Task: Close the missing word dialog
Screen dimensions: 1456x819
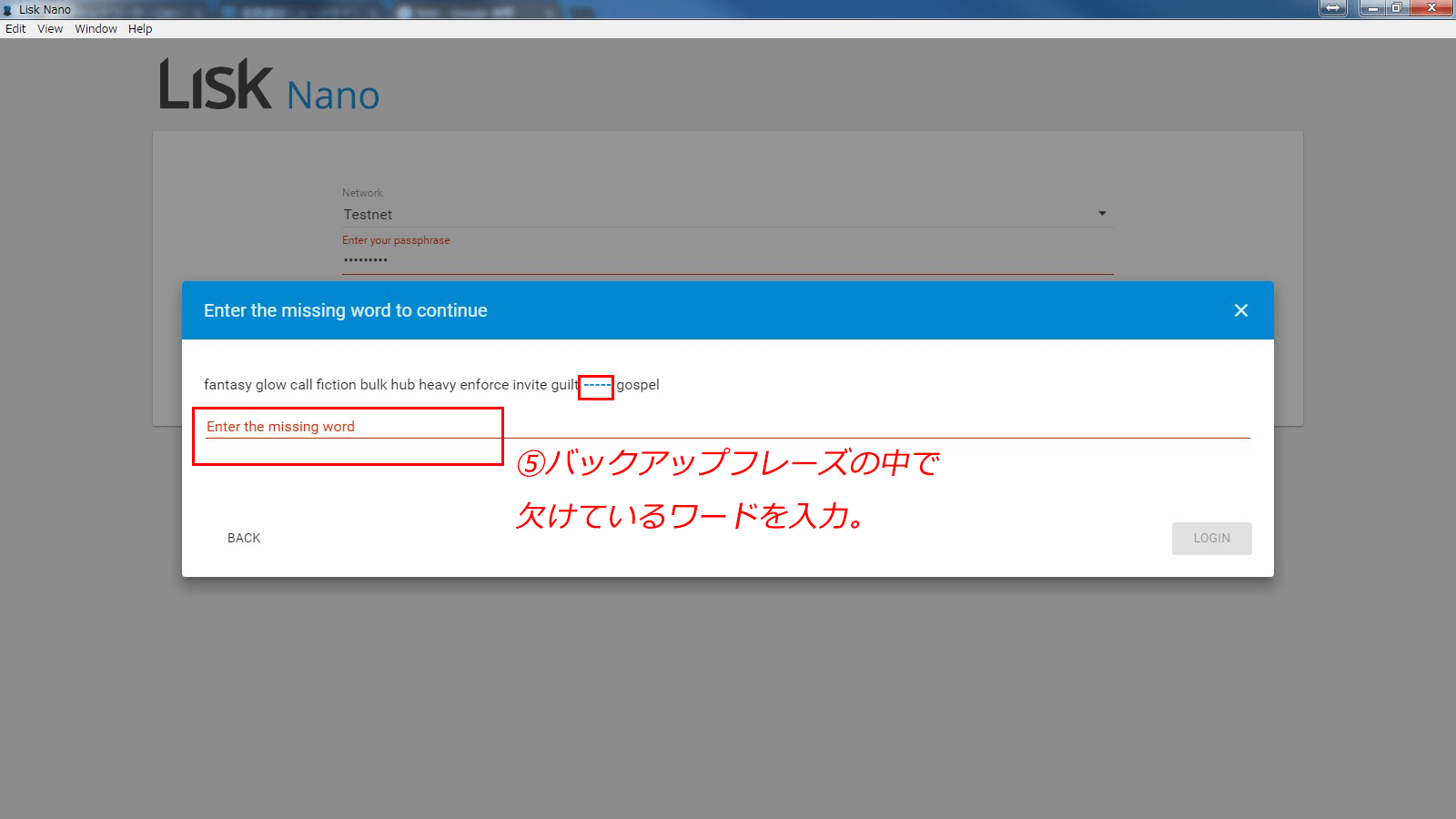Action: click(x=1240, y=310)
